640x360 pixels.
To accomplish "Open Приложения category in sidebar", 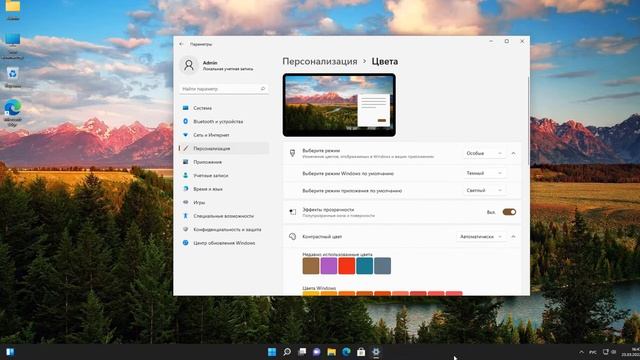I will tap(224, 162).
